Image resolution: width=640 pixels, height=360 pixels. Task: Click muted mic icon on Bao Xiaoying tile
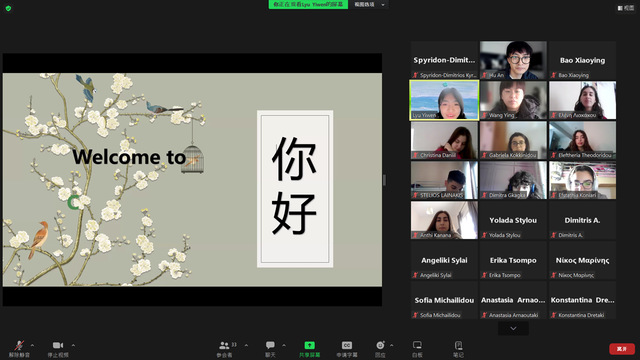(x=554, y=75)
